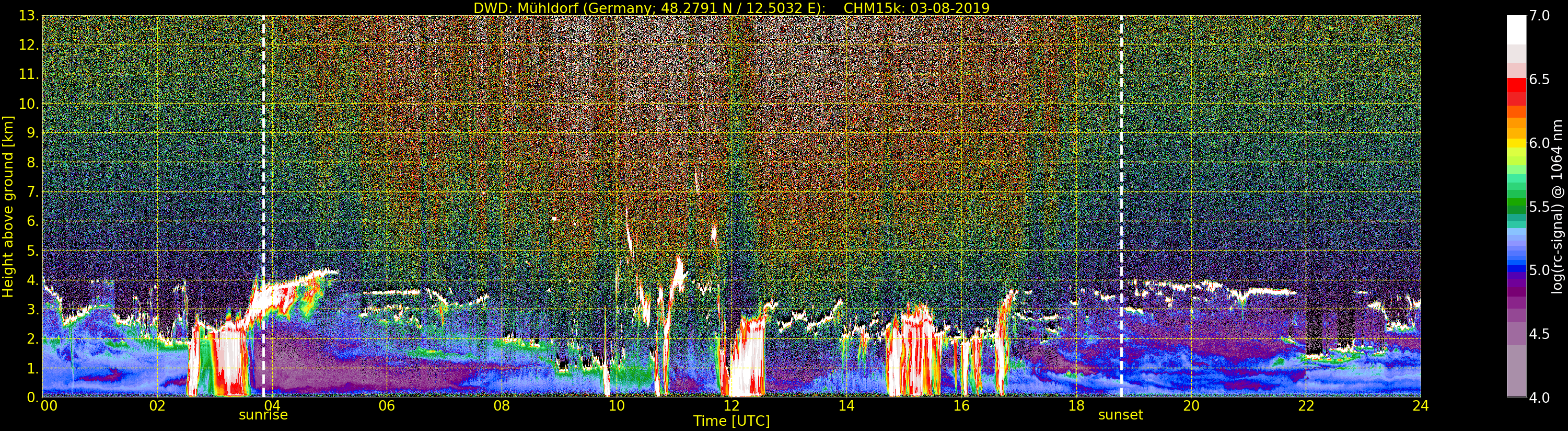Click the time-axis tick label "24"
This screenshot has width=1568, height=431.
[x=1421, y=405]
